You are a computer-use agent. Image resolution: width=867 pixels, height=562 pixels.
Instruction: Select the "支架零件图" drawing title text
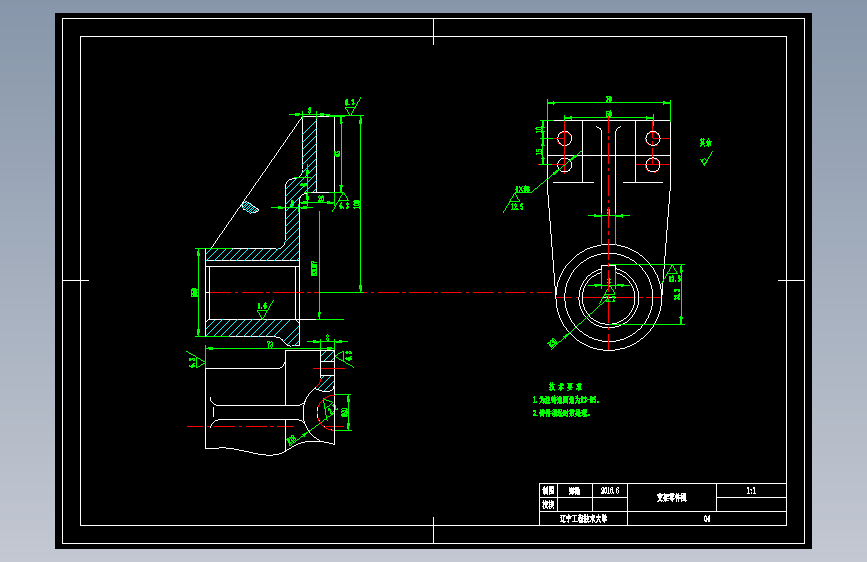pyautogui.click(x=671, y=497)
